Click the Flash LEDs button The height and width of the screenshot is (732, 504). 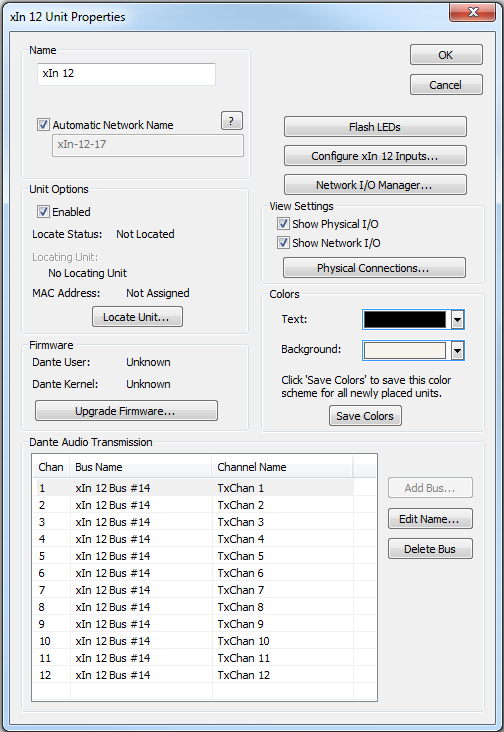click(375, 127)
